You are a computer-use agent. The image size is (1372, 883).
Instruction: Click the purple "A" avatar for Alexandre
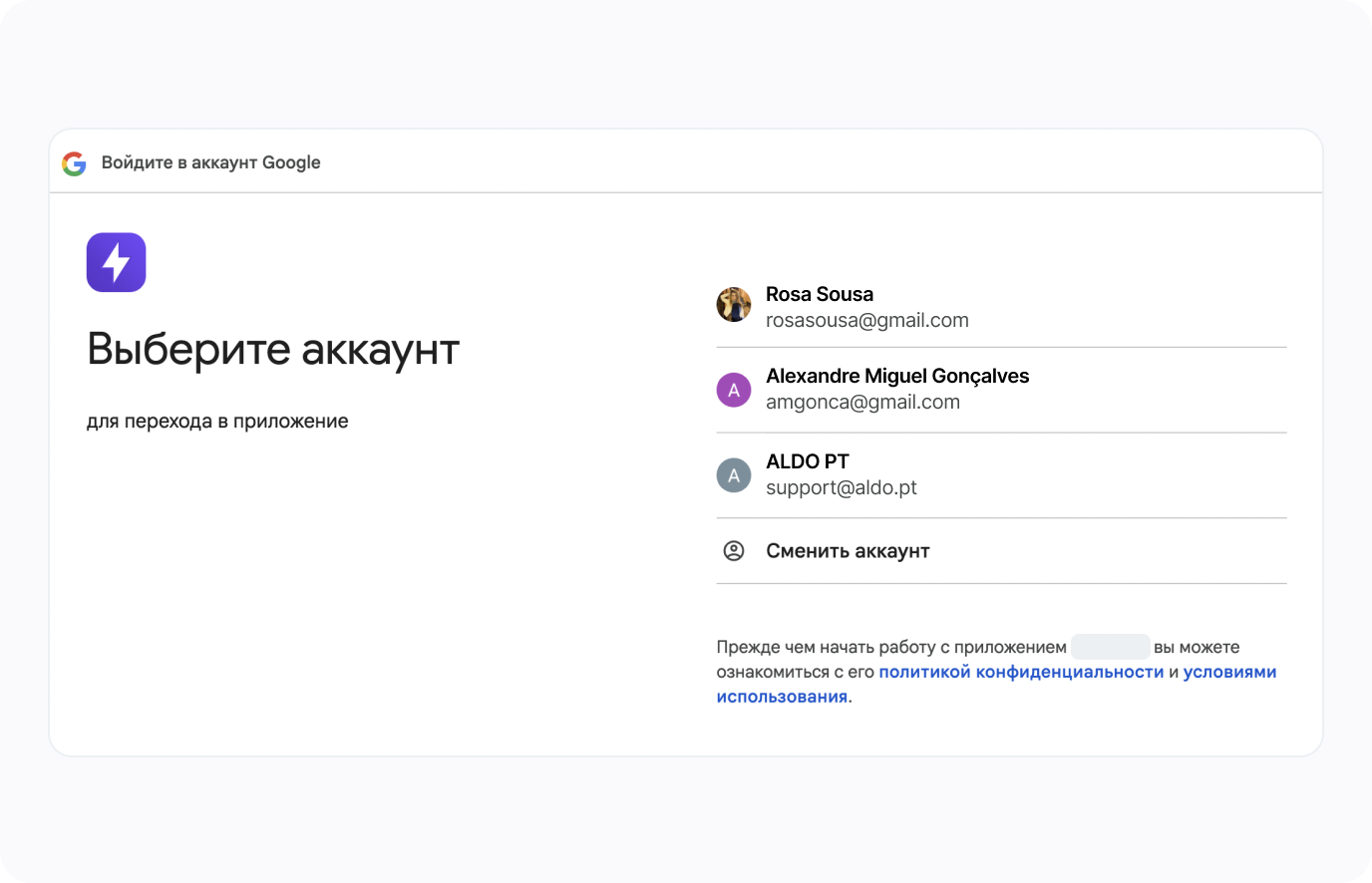click(x=734, y=390)
